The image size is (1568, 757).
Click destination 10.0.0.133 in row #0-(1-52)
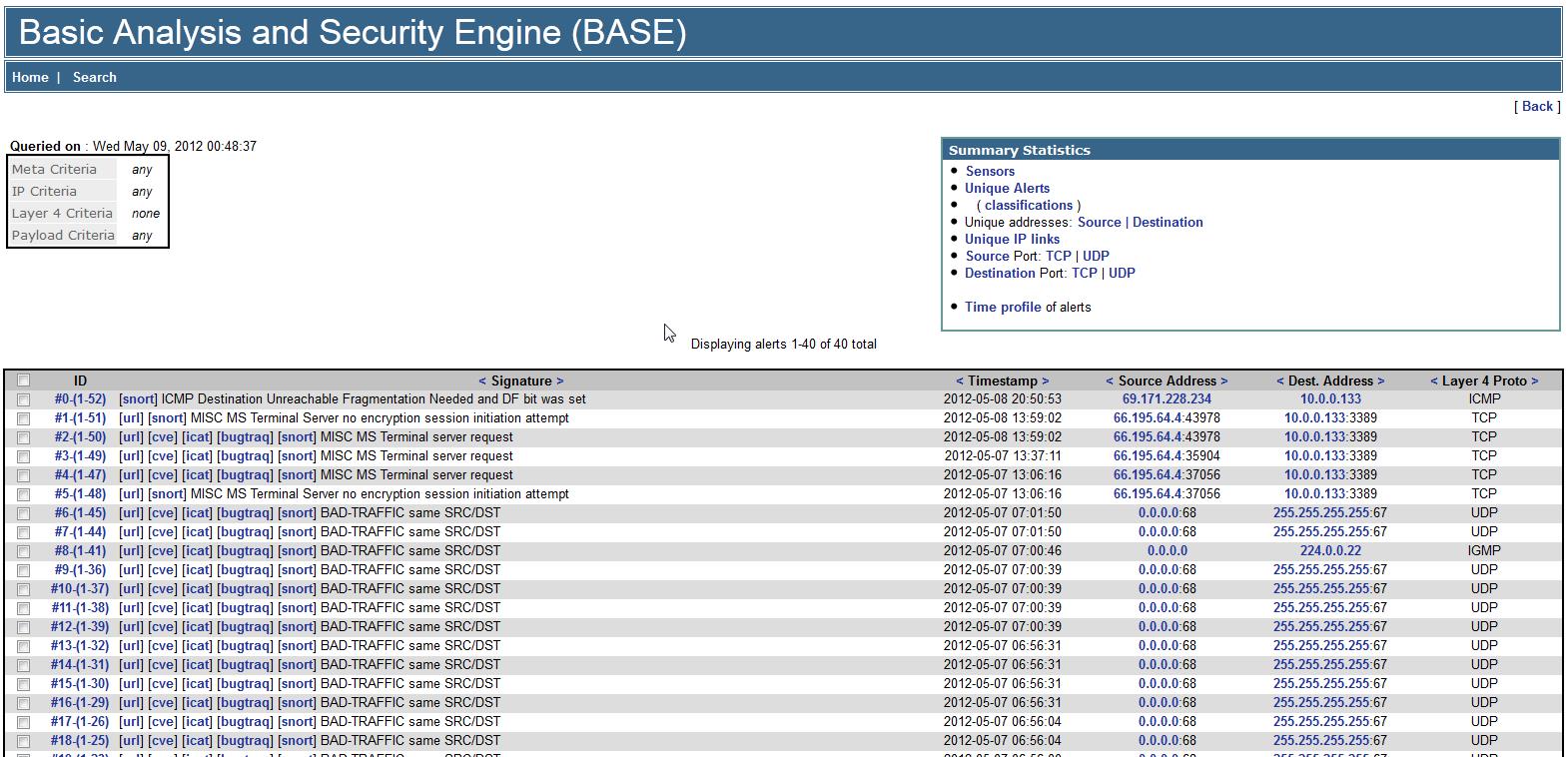1330,399
